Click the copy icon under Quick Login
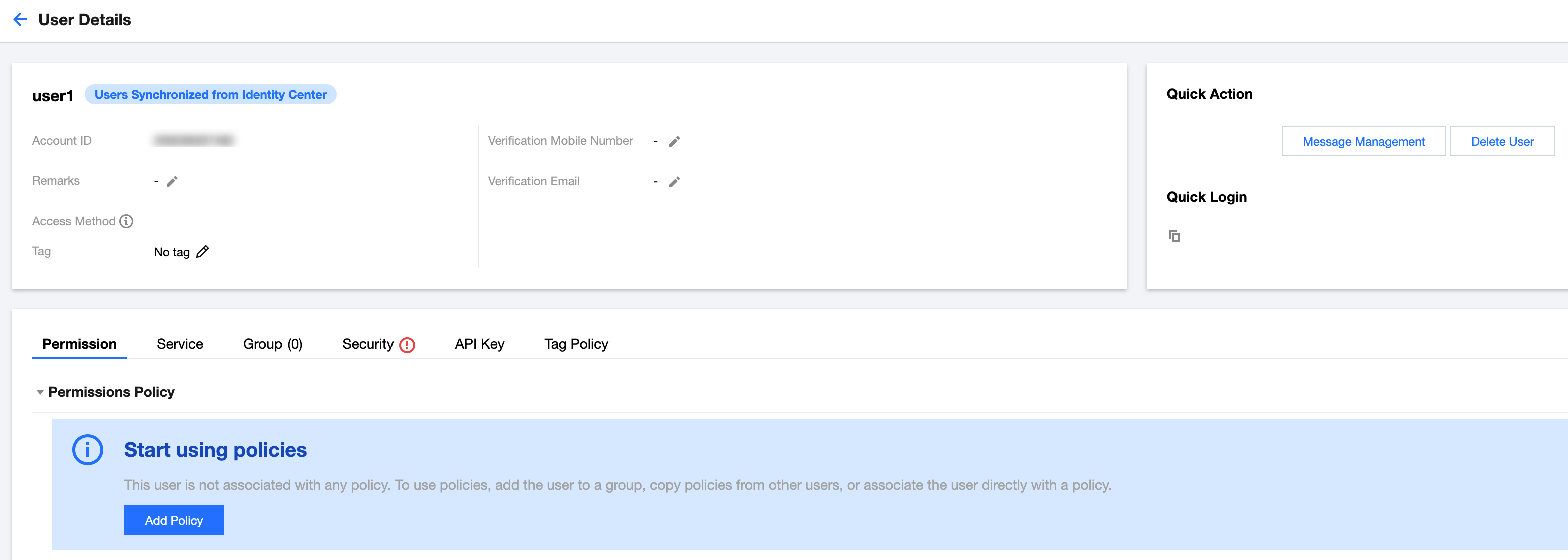The image size is (1568, 560). tap(1174, 235)
